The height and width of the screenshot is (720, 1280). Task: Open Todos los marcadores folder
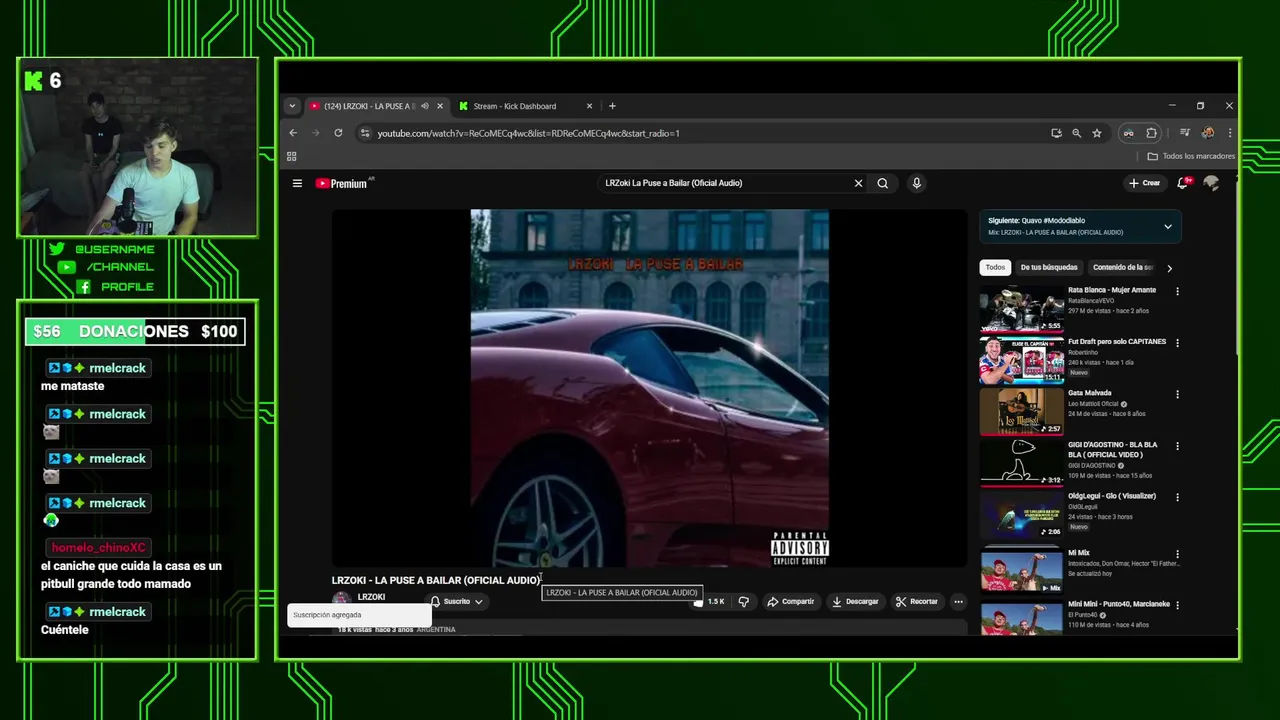(1191, 156)
